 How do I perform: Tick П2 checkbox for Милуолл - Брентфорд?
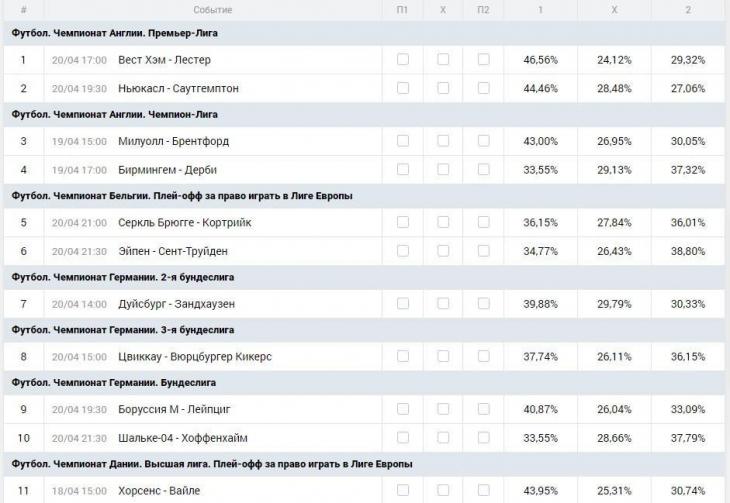click(483, 141)
